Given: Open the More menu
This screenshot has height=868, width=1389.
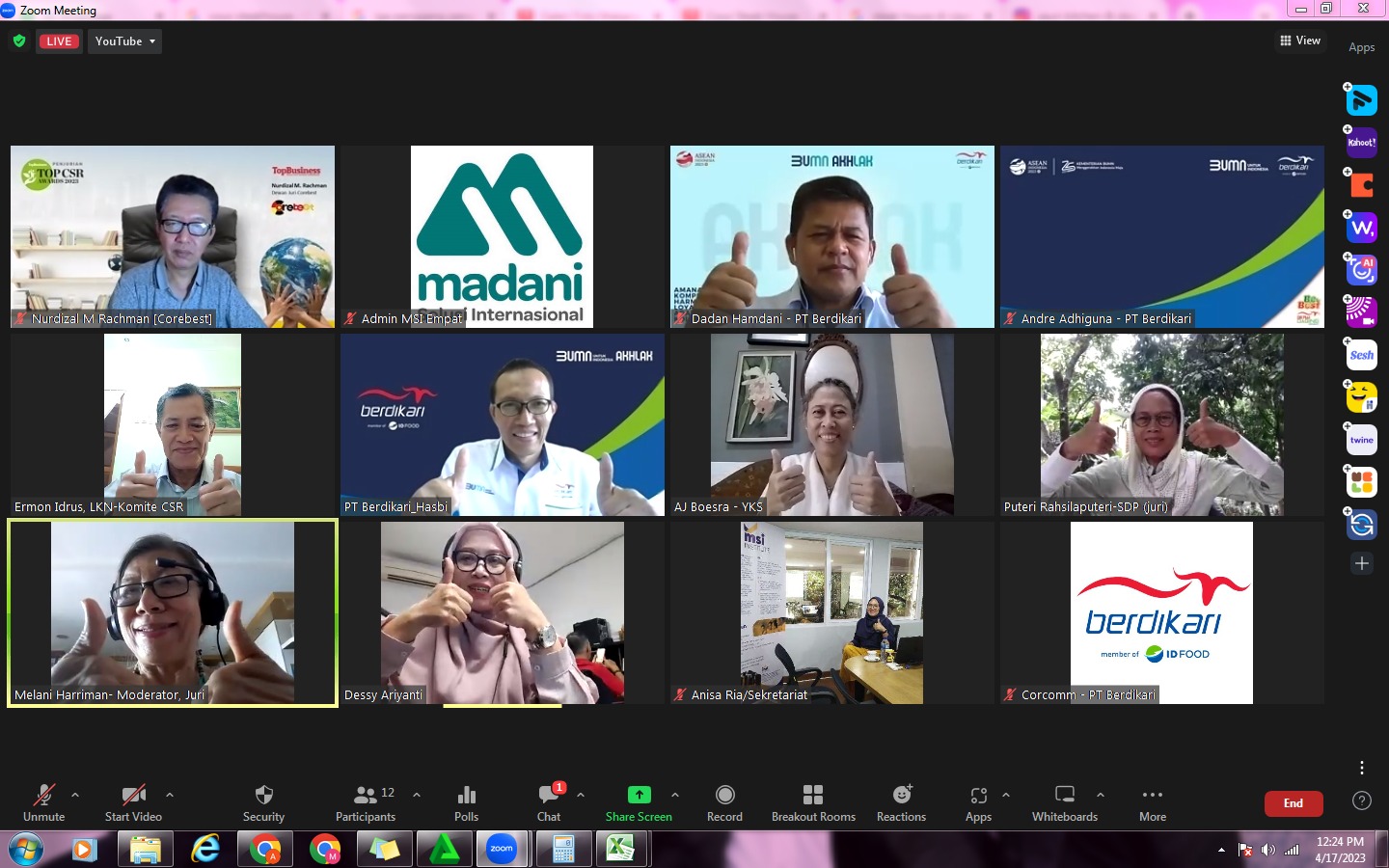Looking at the screenshot, I should pyautogui.click(x=1152, y=802).
